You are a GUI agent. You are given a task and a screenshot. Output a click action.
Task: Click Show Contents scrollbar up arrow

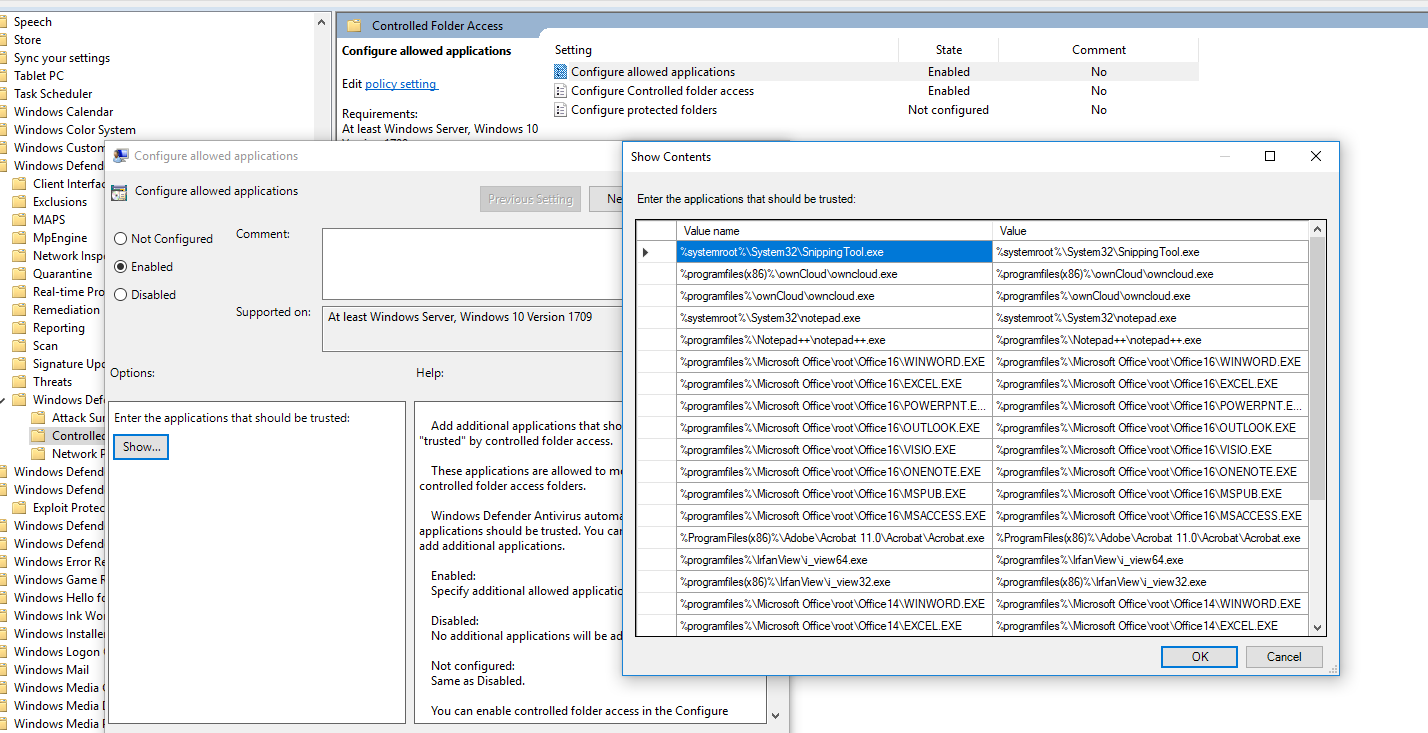1317,229
